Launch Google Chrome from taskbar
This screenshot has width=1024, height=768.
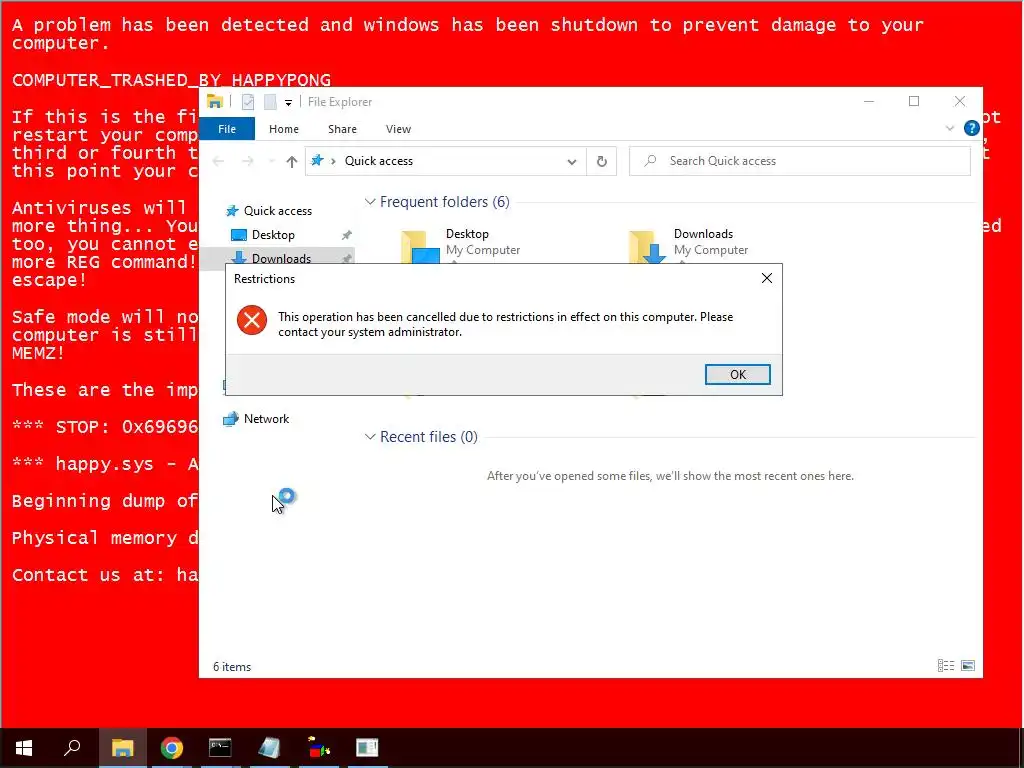[x=172, y=748]
